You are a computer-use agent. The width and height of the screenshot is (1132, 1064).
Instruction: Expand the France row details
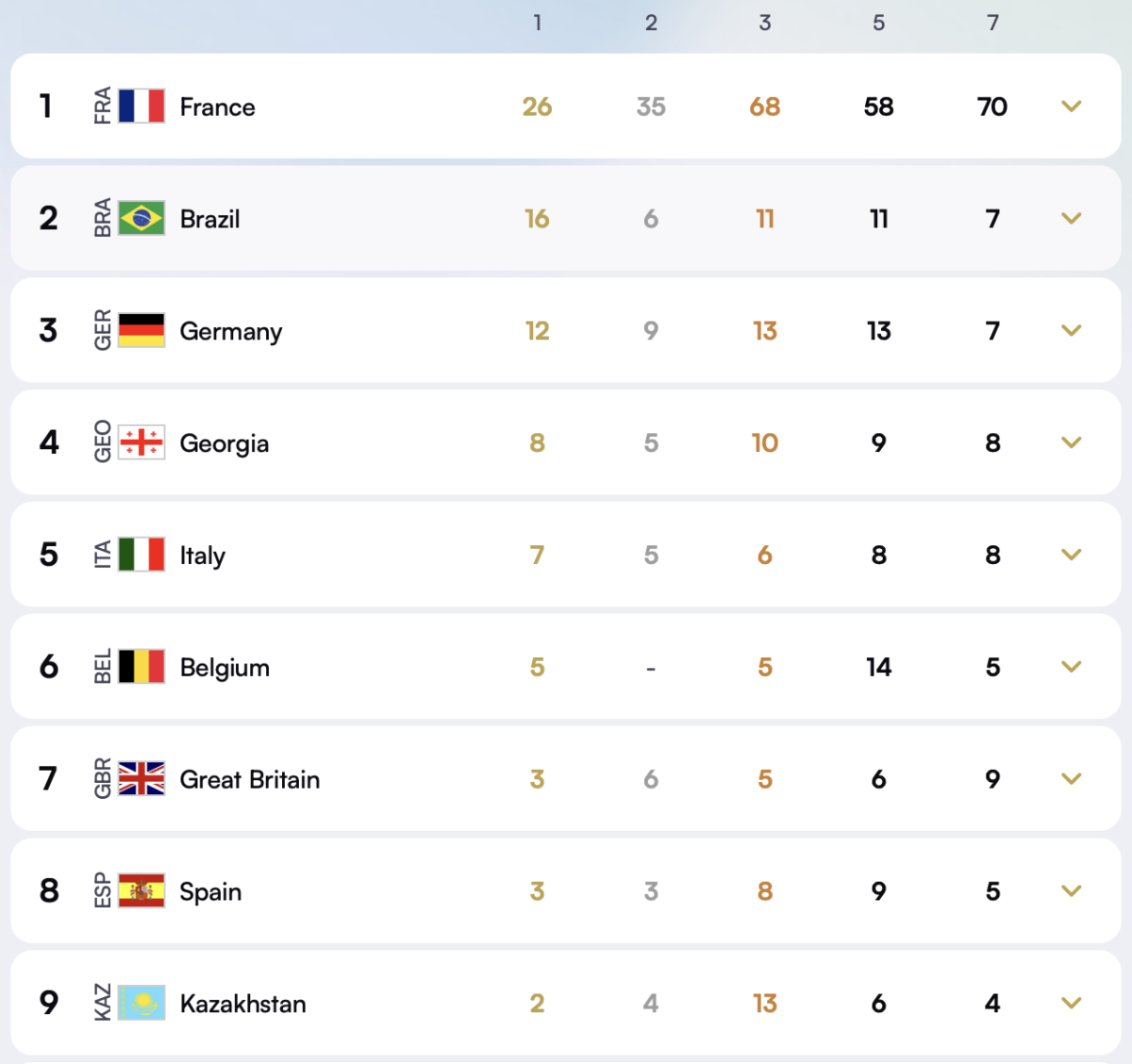pos(1071,107)
